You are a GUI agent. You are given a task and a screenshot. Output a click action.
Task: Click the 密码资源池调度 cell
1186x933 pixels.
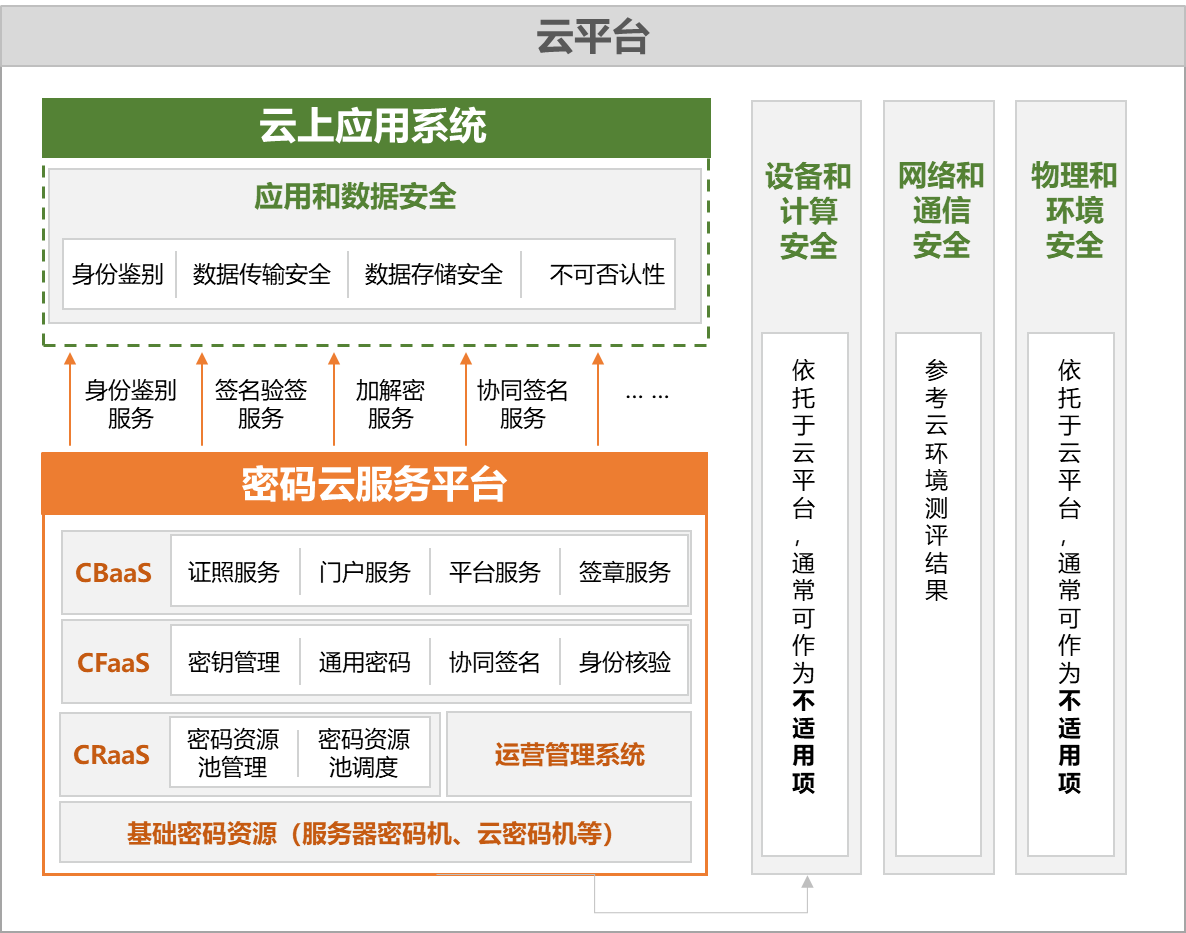(x=364, y=753)
